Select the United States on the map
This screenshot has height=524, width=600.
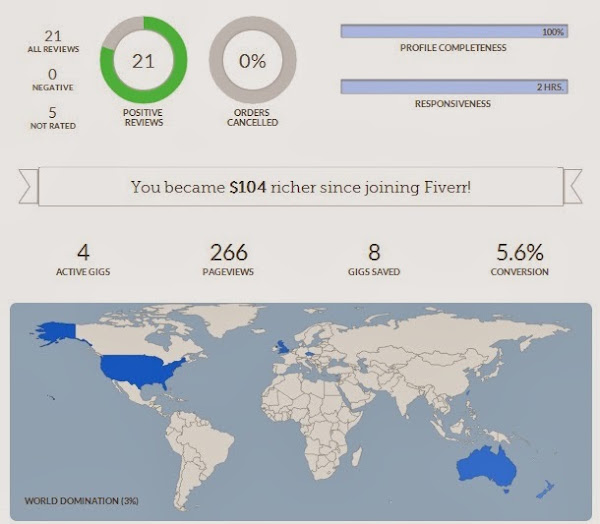(x=142, y=370)
